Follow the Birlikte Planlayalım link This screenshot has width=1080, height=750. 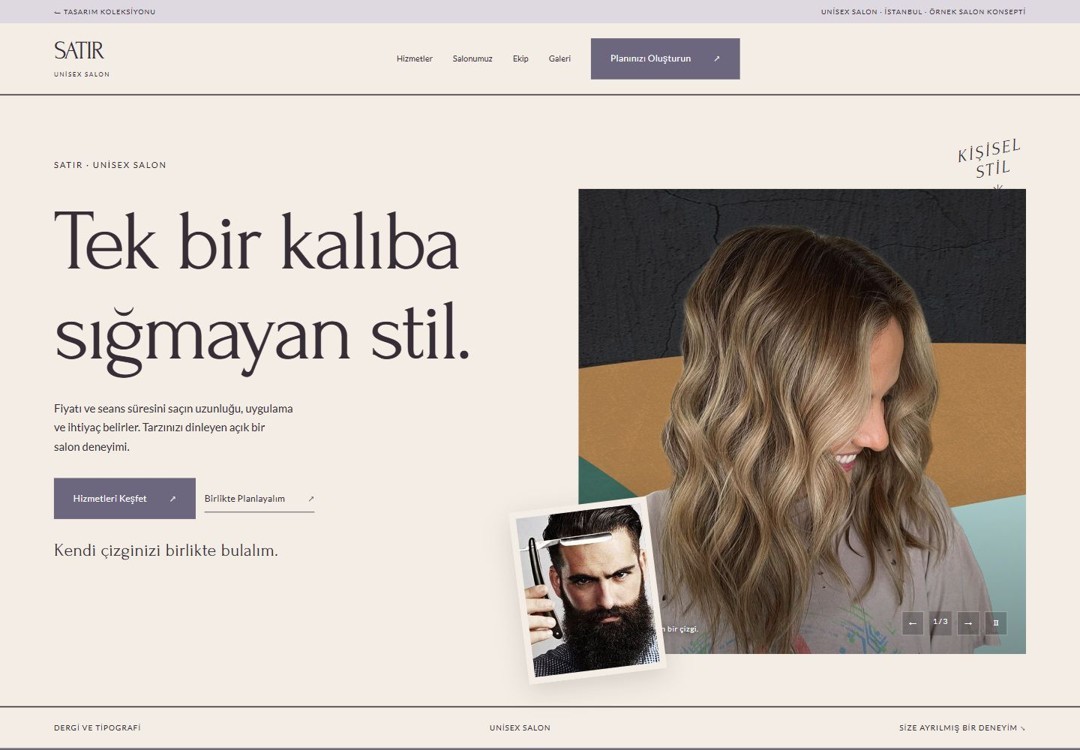(259, 499)
